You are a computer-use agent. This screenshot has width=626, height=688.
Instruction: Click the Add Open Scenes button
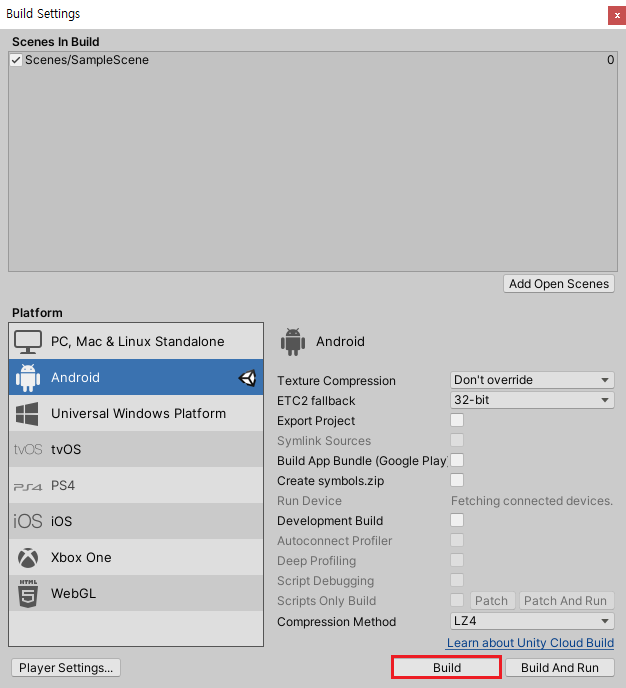tap(559, 284)
